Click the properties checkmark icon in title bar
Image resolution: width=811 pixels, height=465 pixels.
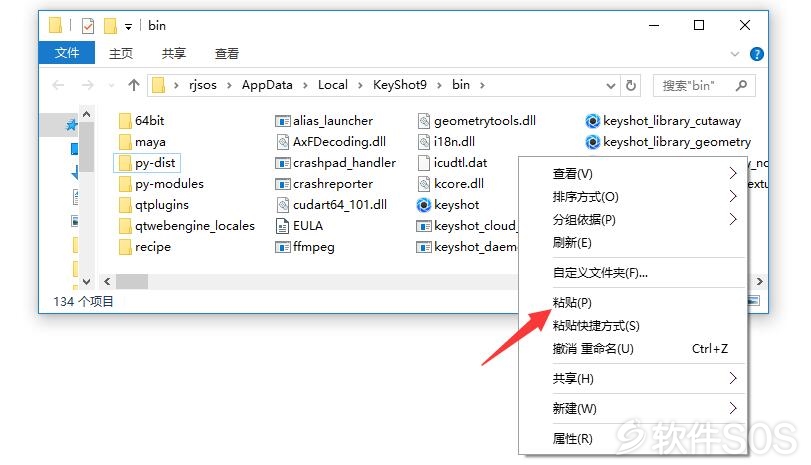pos(88,26)
